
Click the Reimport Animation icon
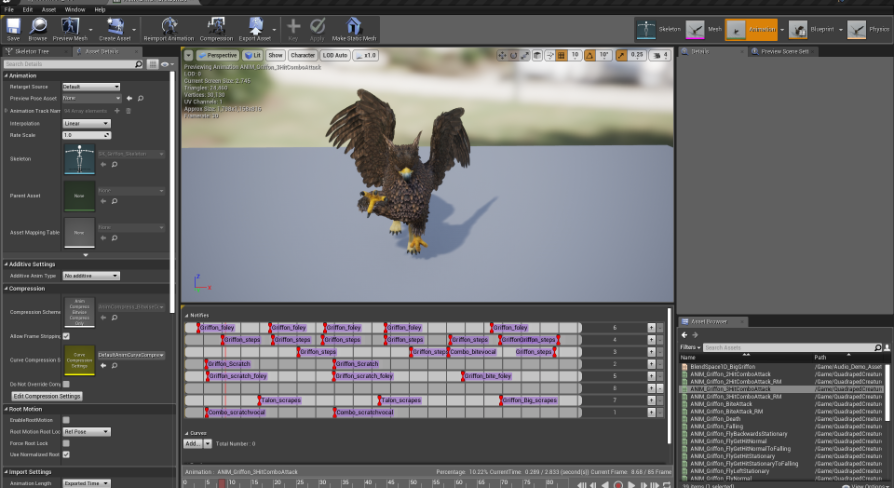click(x=169, y=29)
